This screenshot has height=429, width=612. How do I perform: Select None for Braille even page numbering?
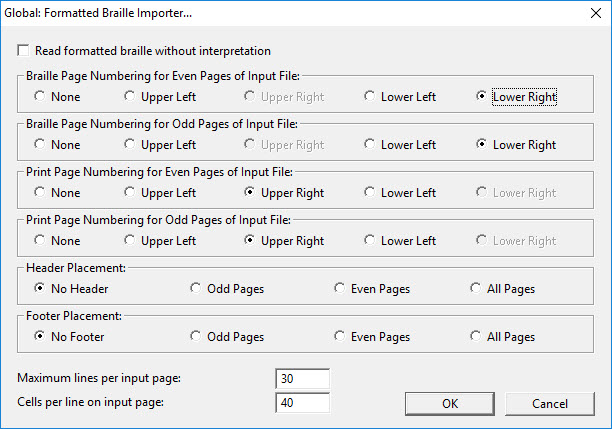[x=40, y=97]
